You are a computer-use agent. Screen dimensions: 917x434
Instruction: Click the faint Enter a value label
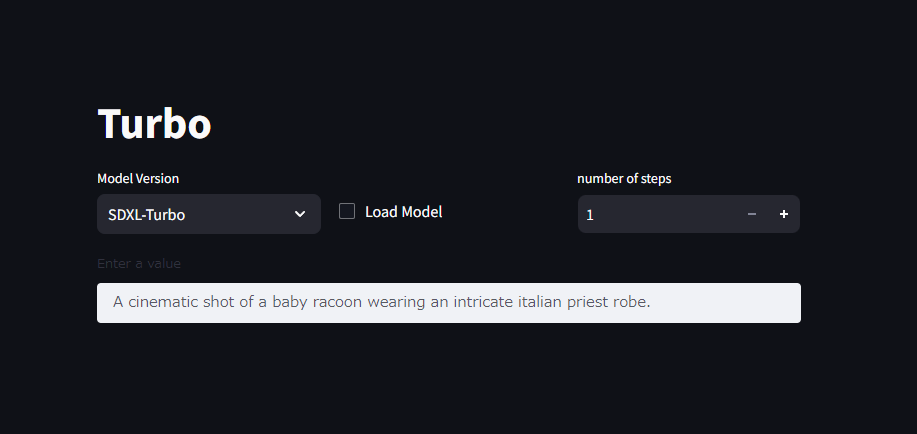tap(139, 263)
